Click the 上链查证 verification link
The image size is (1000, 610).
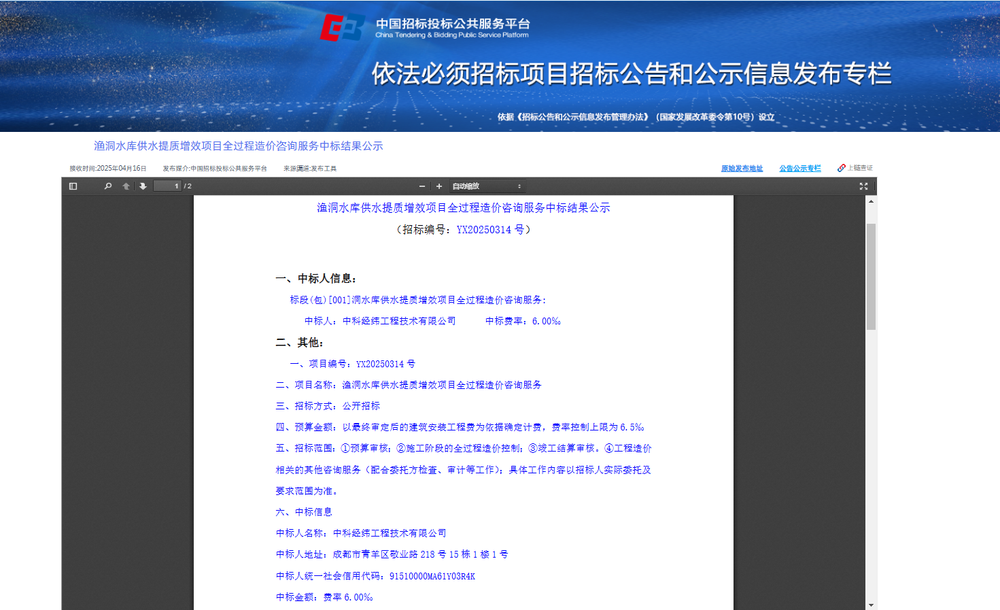862,167
